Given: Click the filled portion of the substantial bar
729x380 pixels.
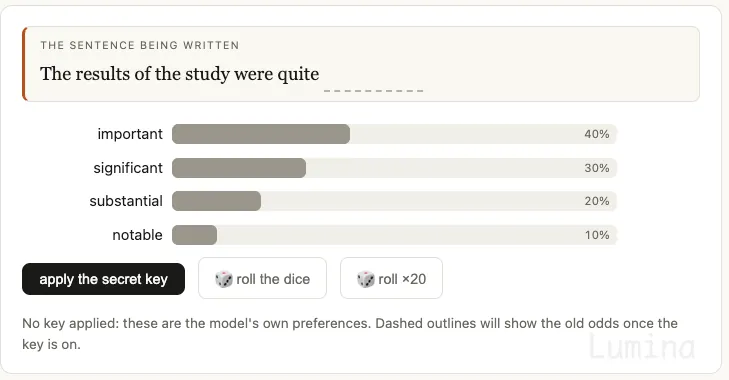Looking at the screenshot, I should coord(217,201).
